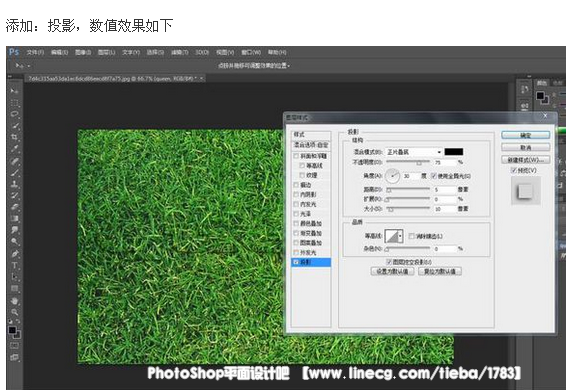Select the Dodge tool
Screen dimensions: 571x390
pos(14,242)
